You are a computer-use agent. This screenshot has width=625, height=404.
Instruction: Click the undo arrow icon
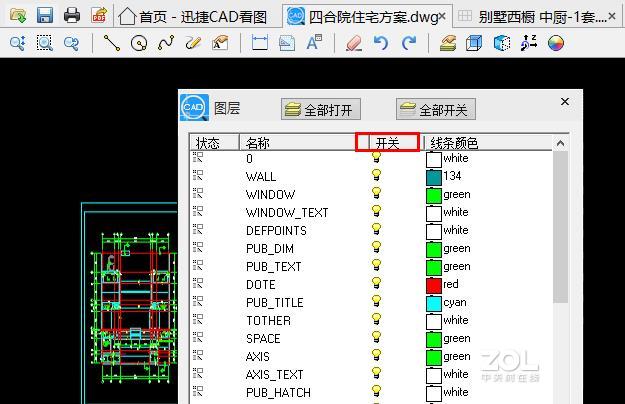tap(381, 43)
